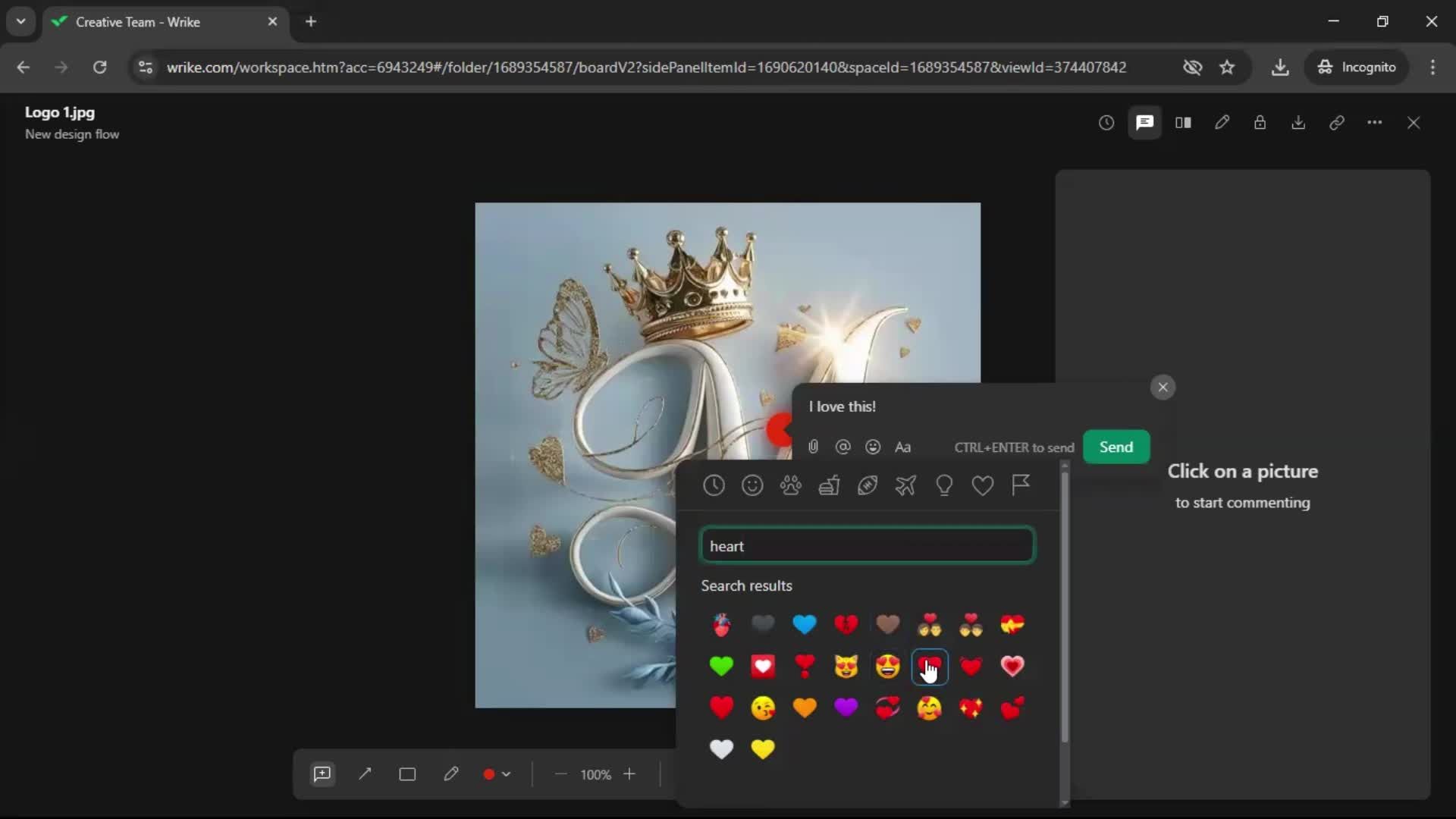Open the sports football emoji category
This screenshot has width=1456, height=819.
[x=868, y=485]
